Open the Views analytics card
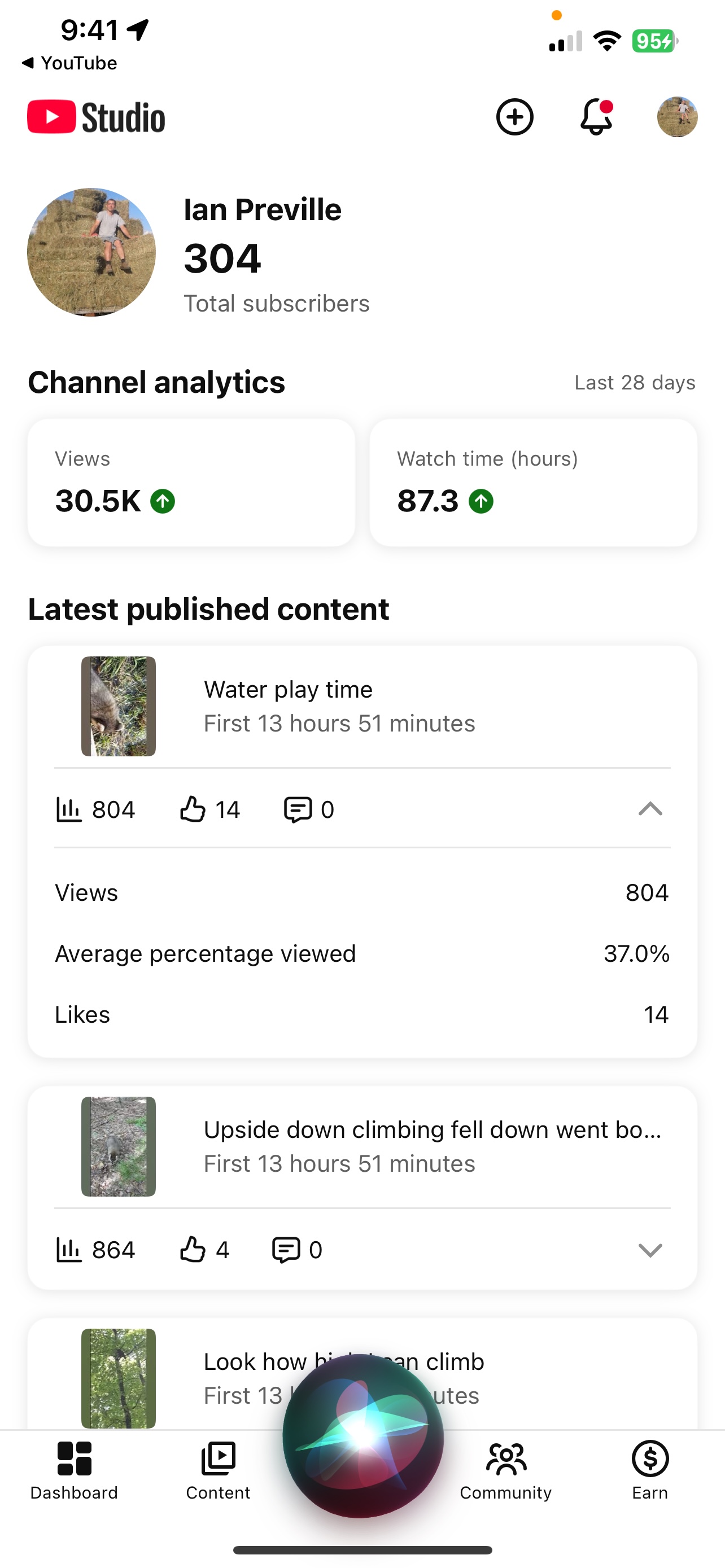 point(191,482)
